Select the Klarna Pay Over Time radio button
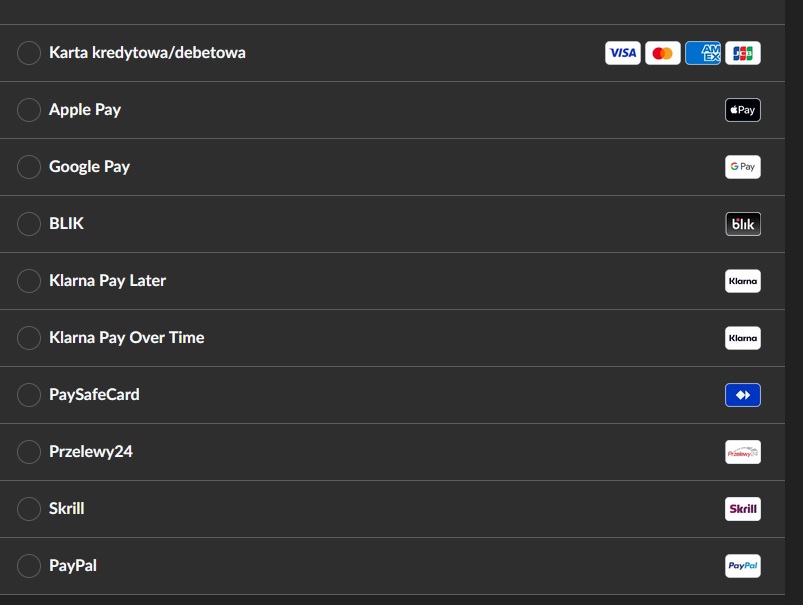803x605 pixels. click(x=29, y=338)
